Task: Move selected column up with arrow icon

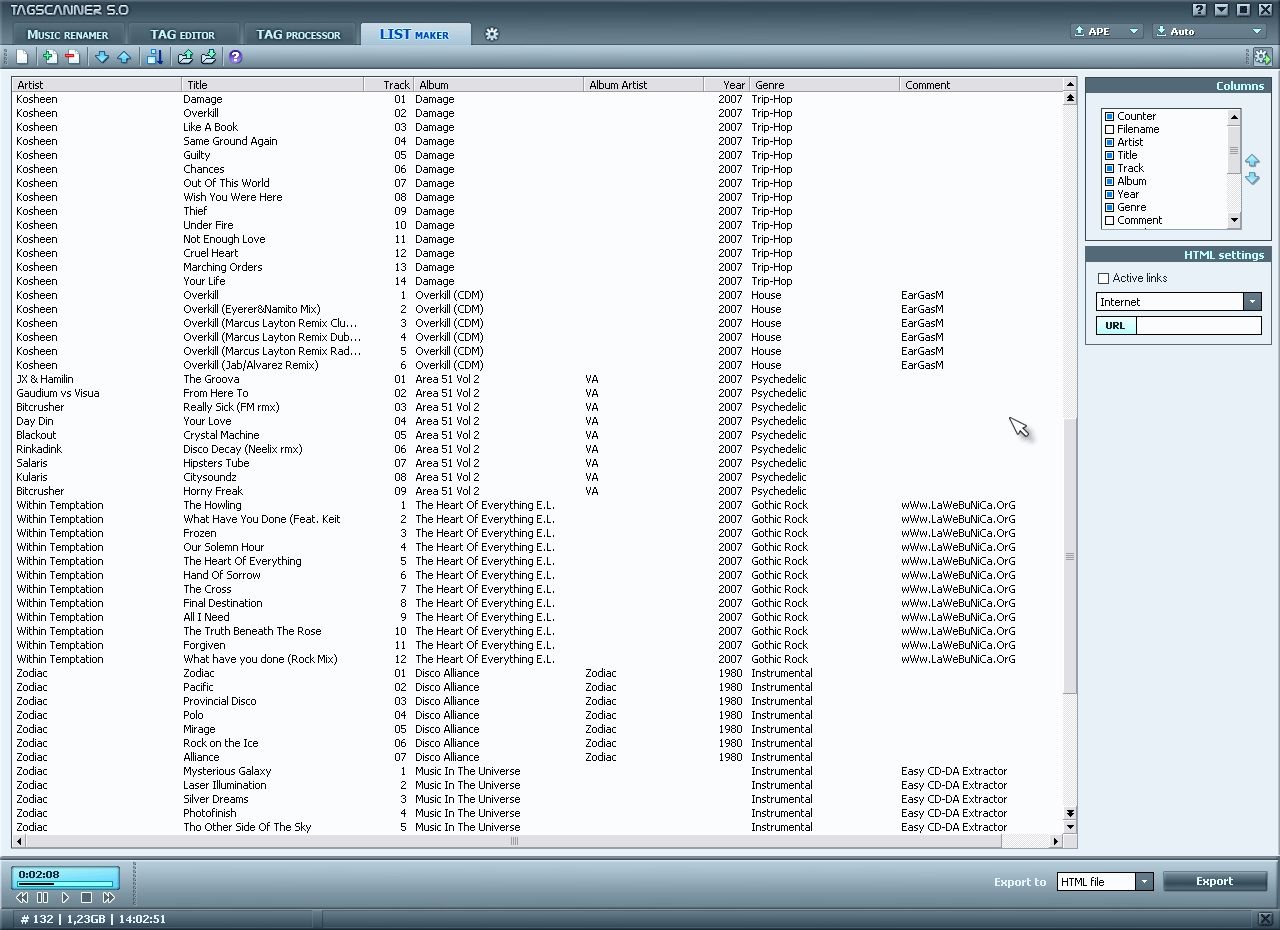Action: tap(1252, 161)
